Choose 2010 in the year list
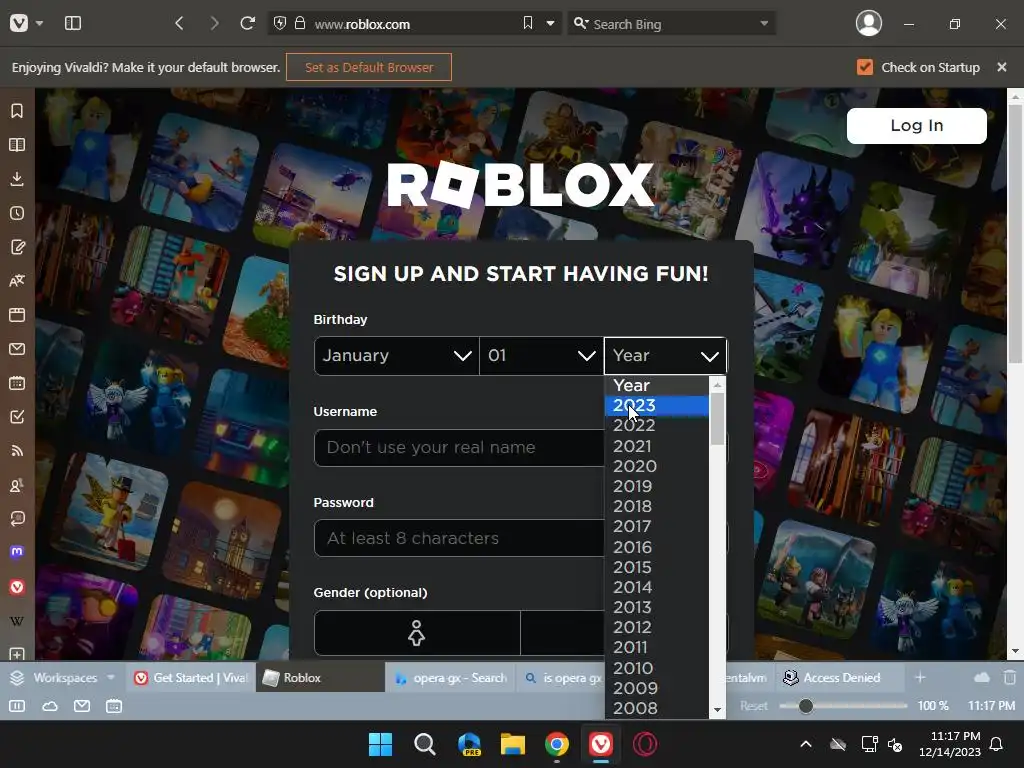 click(656, 668)
